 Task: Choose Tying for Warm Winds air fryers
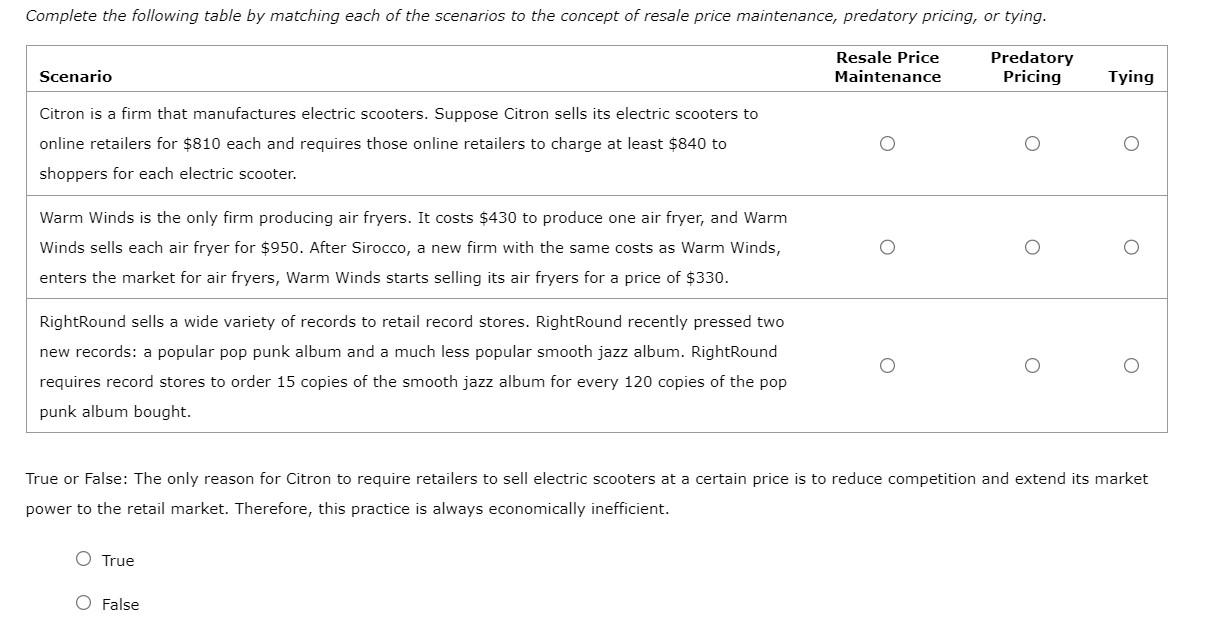[1131, 247]
